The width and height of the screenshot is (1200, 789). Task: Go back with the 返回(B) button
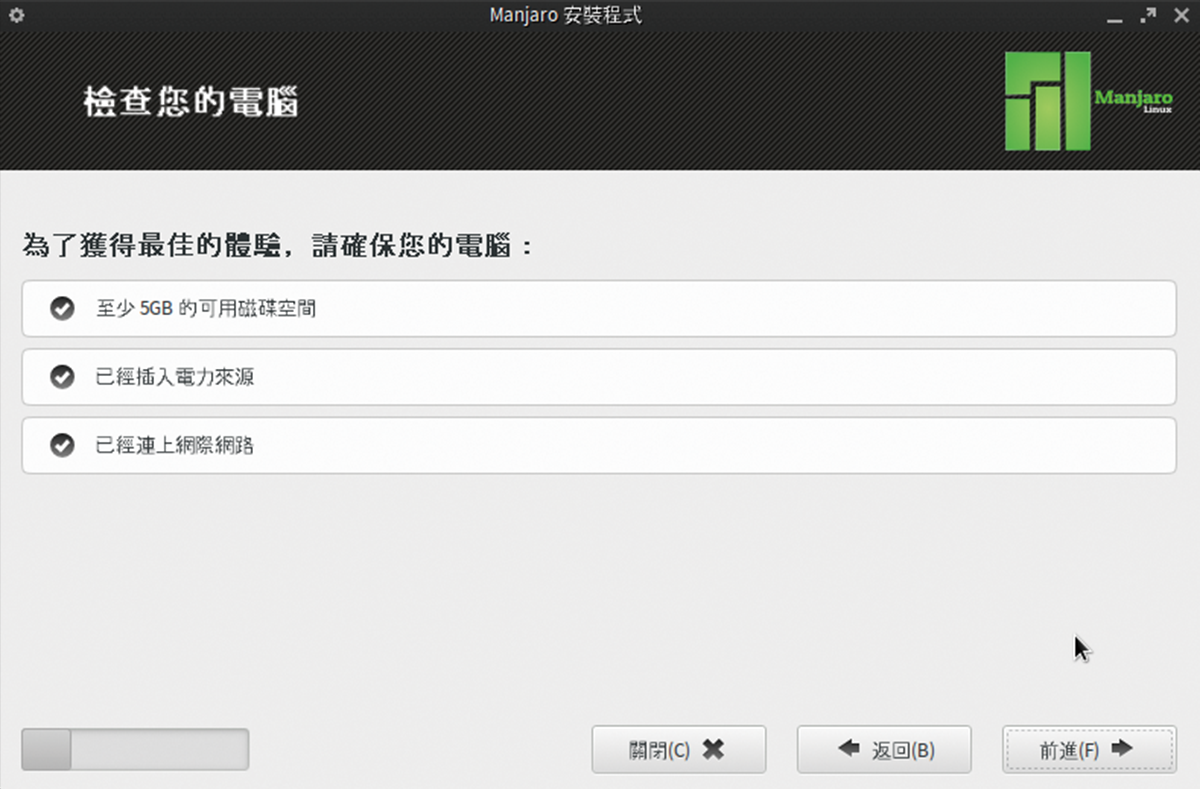[884, 749]
